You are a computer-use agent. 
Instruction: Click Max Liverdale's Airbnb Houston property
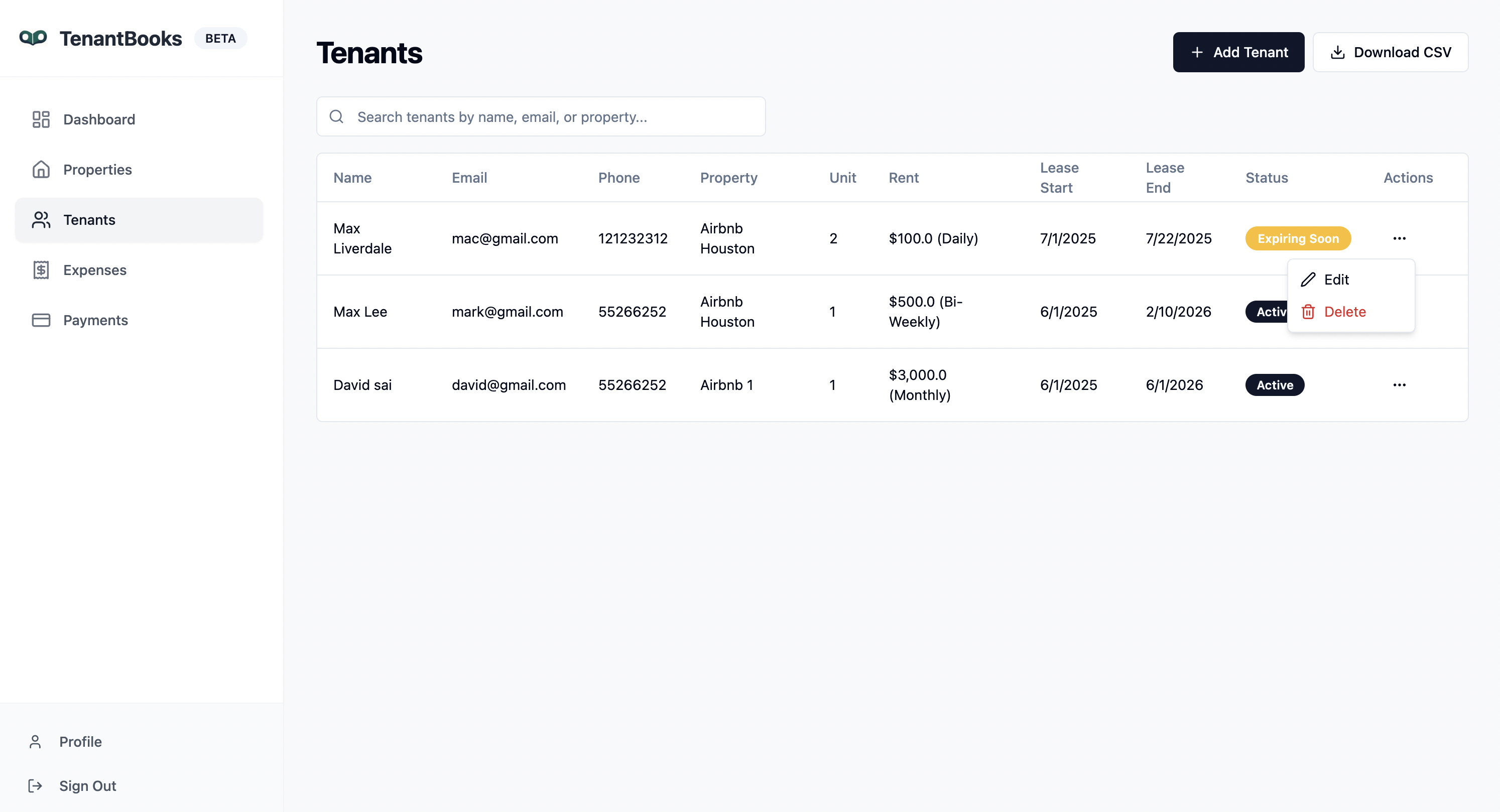[x=727, y=238]
